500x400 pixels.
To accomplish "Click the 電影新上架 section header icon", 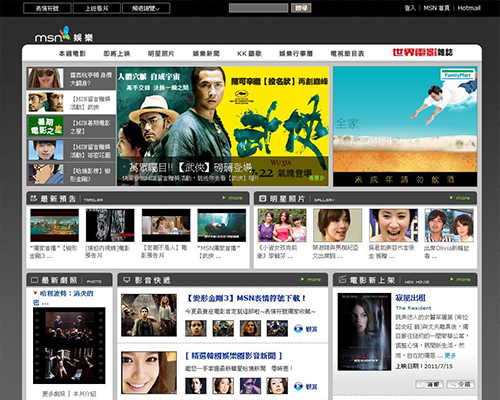I will coord(343,280).
